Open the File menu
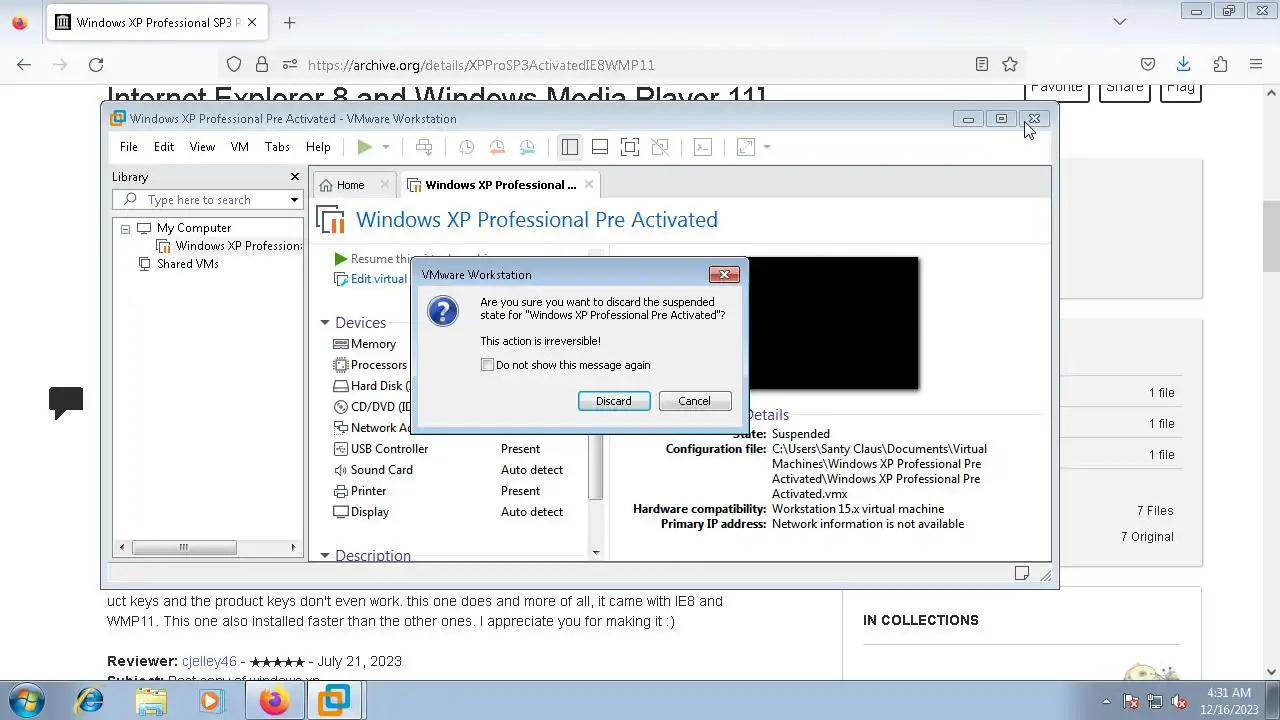 pos(129,147)
